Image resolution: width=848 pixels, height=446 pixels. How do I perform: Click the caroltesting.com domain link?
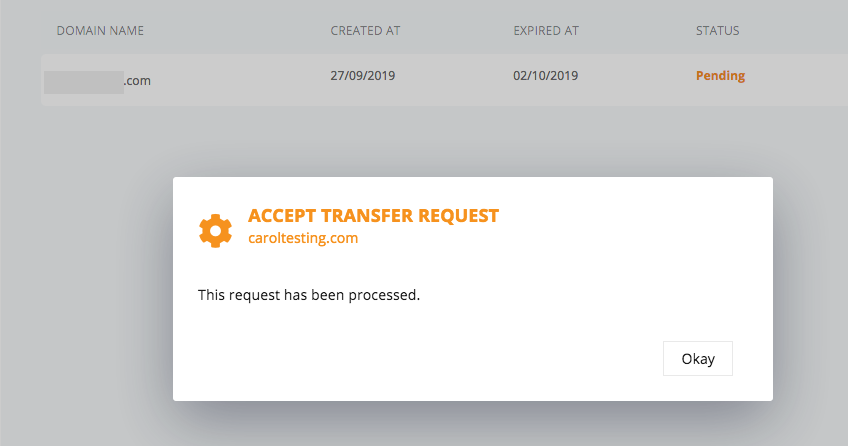(303, 238)
